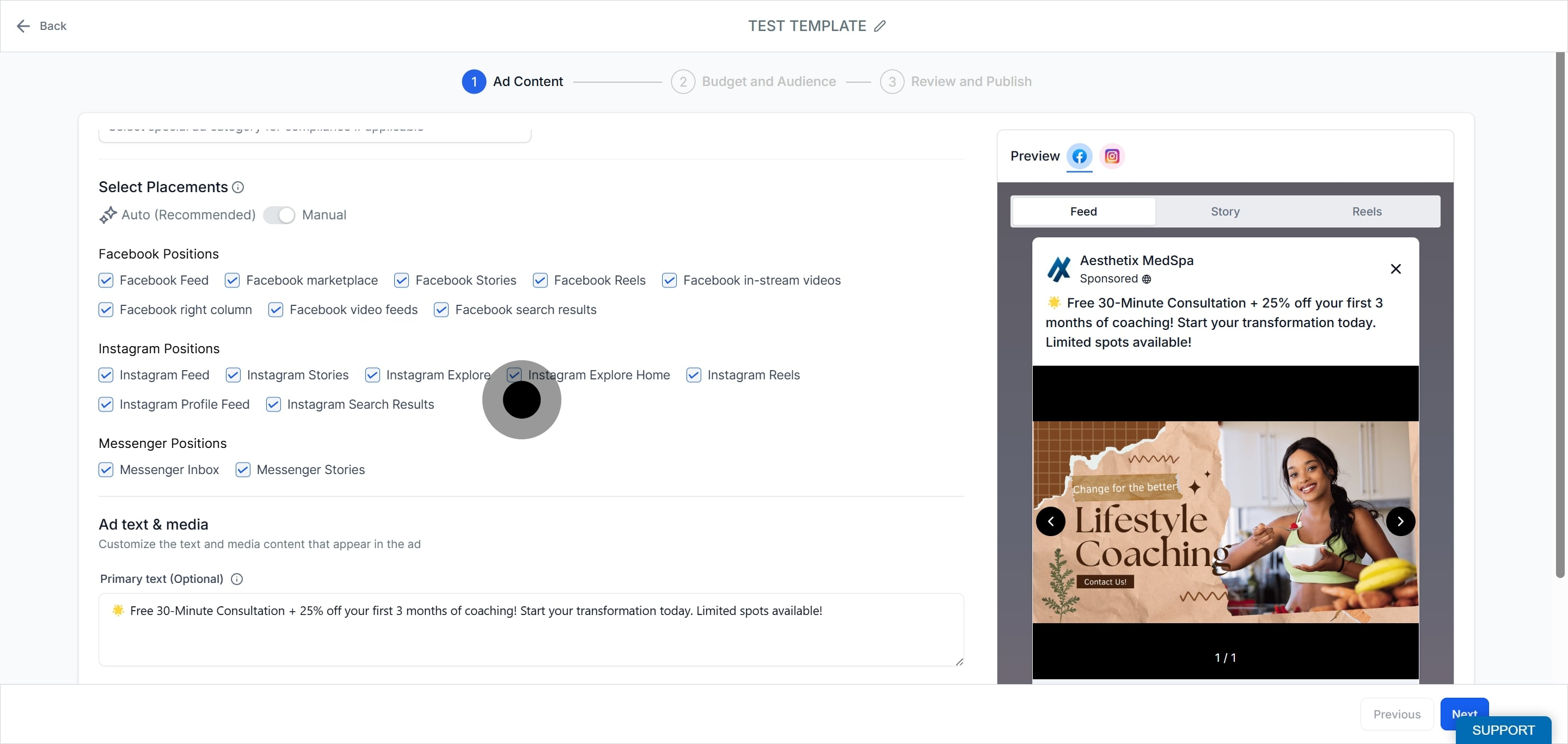Close the ad preview with X icon
Screen dimensions: 1568x744
(x=1396, y=269)
